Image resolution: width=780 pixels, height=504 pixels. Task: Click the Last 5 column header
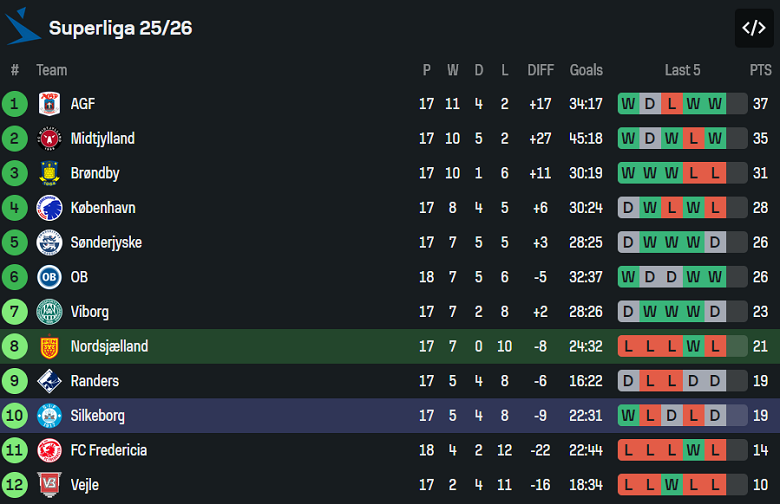point(682,70)
